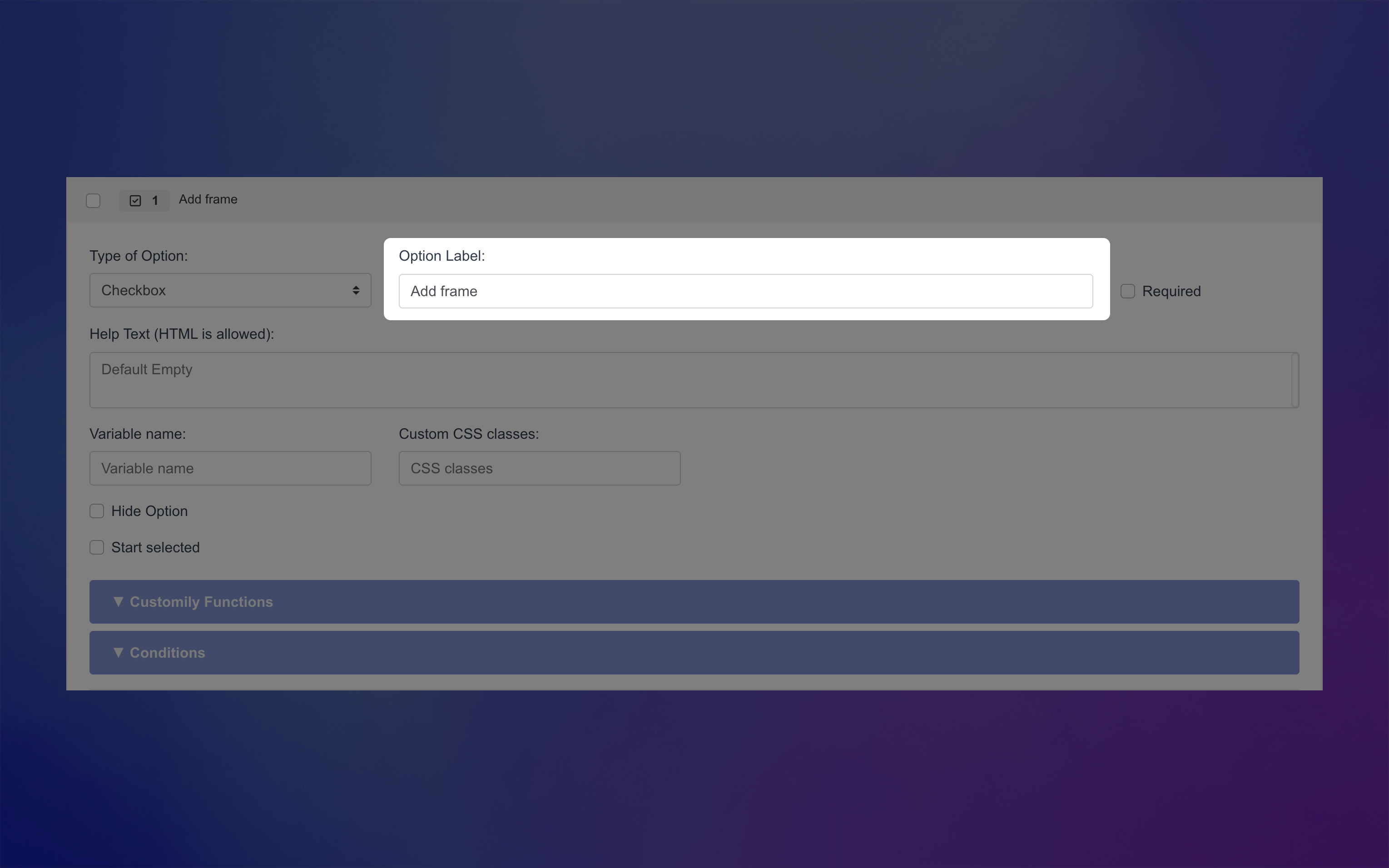This screenshot has width=1389, height=868.
Task: Click the Add frame option header label
Action: [207, 199]
